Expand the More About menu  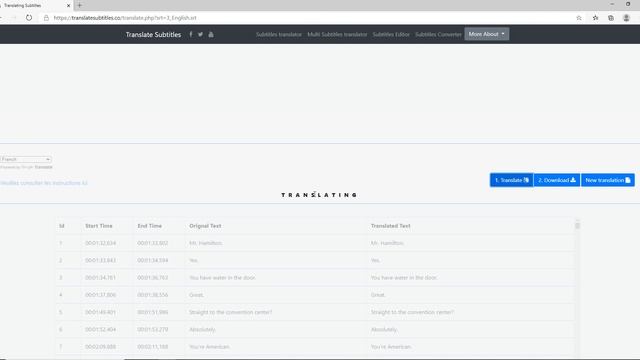(487, 34)
